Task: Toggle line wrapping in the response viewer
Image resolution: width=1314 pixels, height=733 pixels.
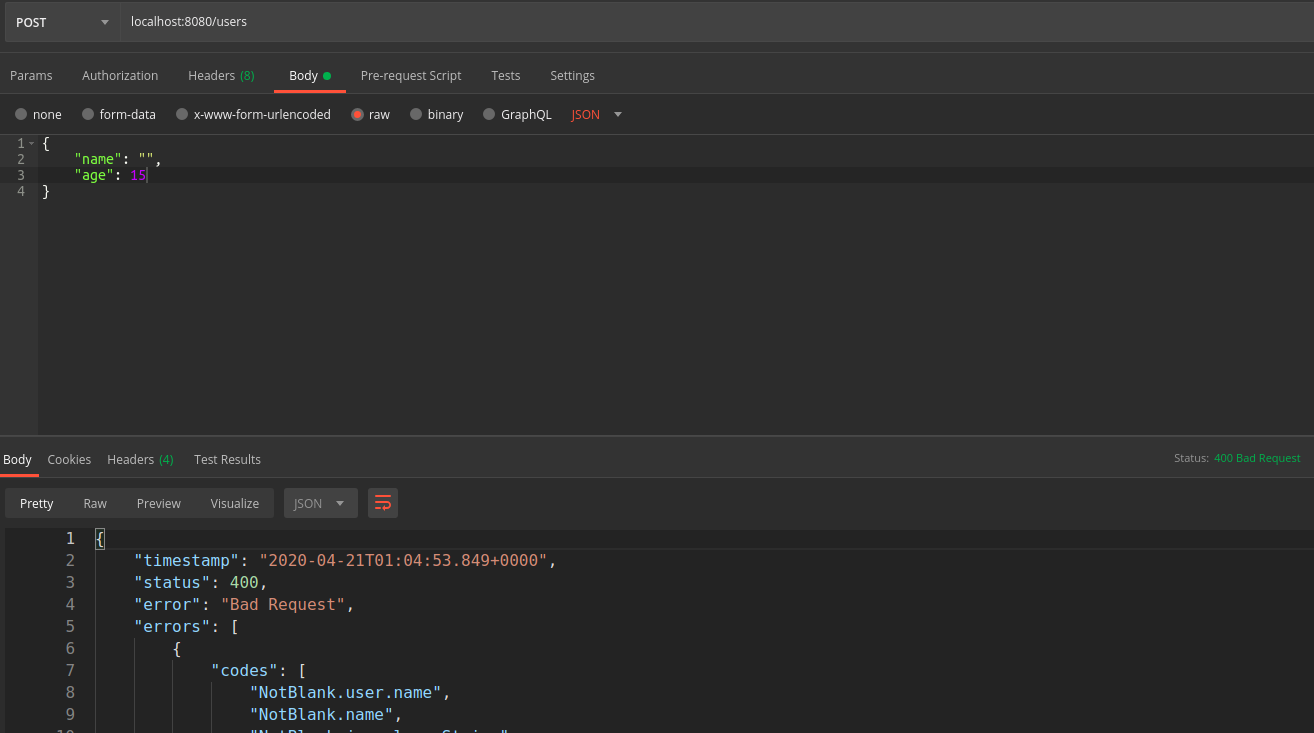Action: click(382, 503)
